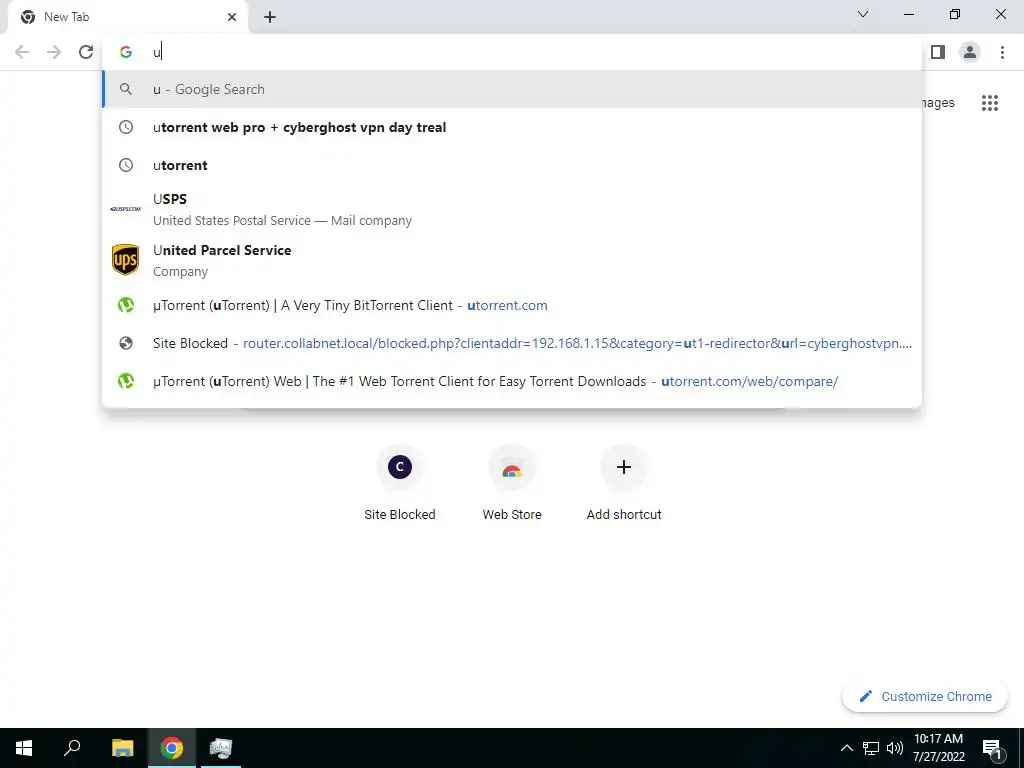Screen dimensions: 1024x768
Task: Reload the page with the refresh icon
Action: (86, 52)
